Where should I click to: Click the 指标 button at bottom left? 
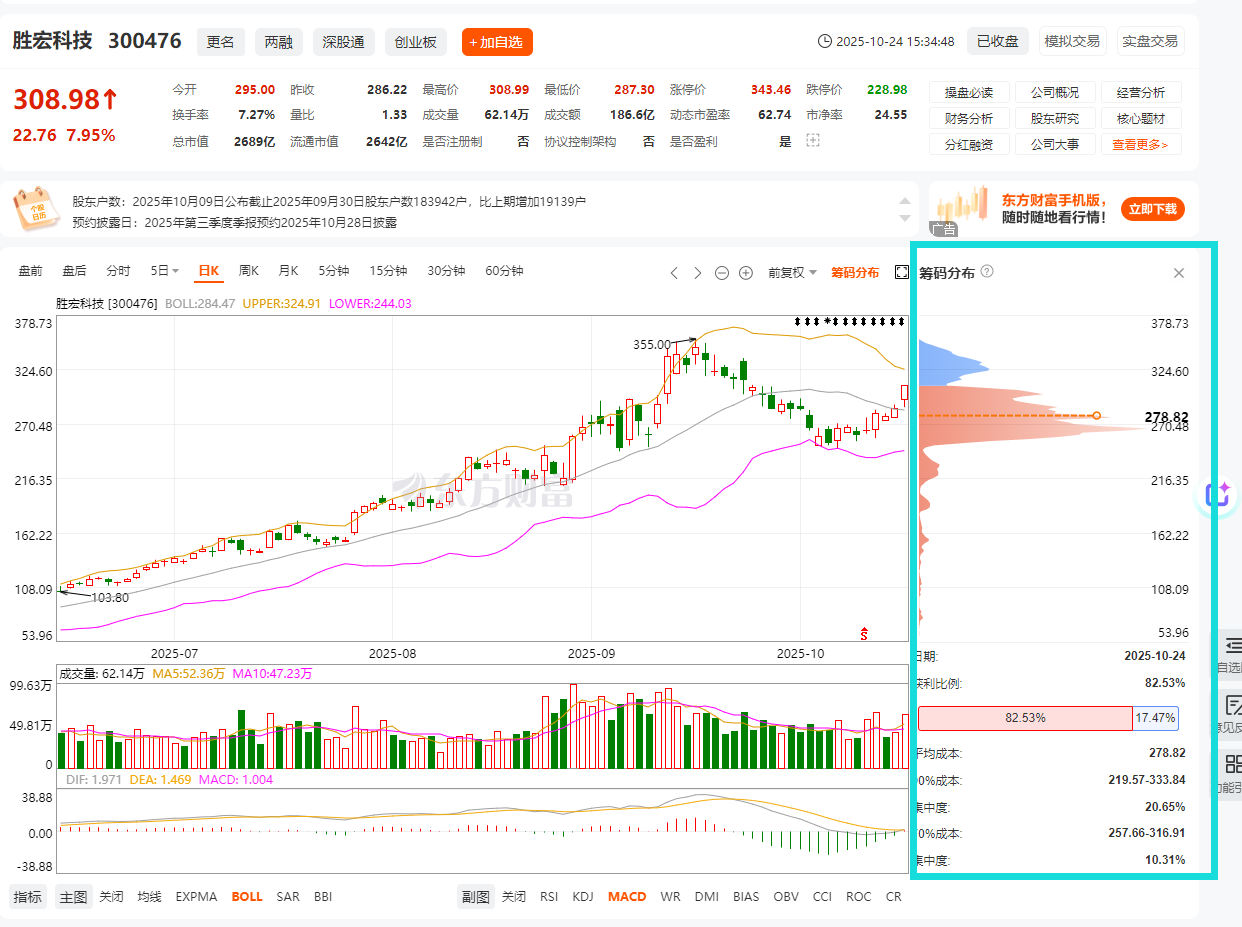coord(28,897)
